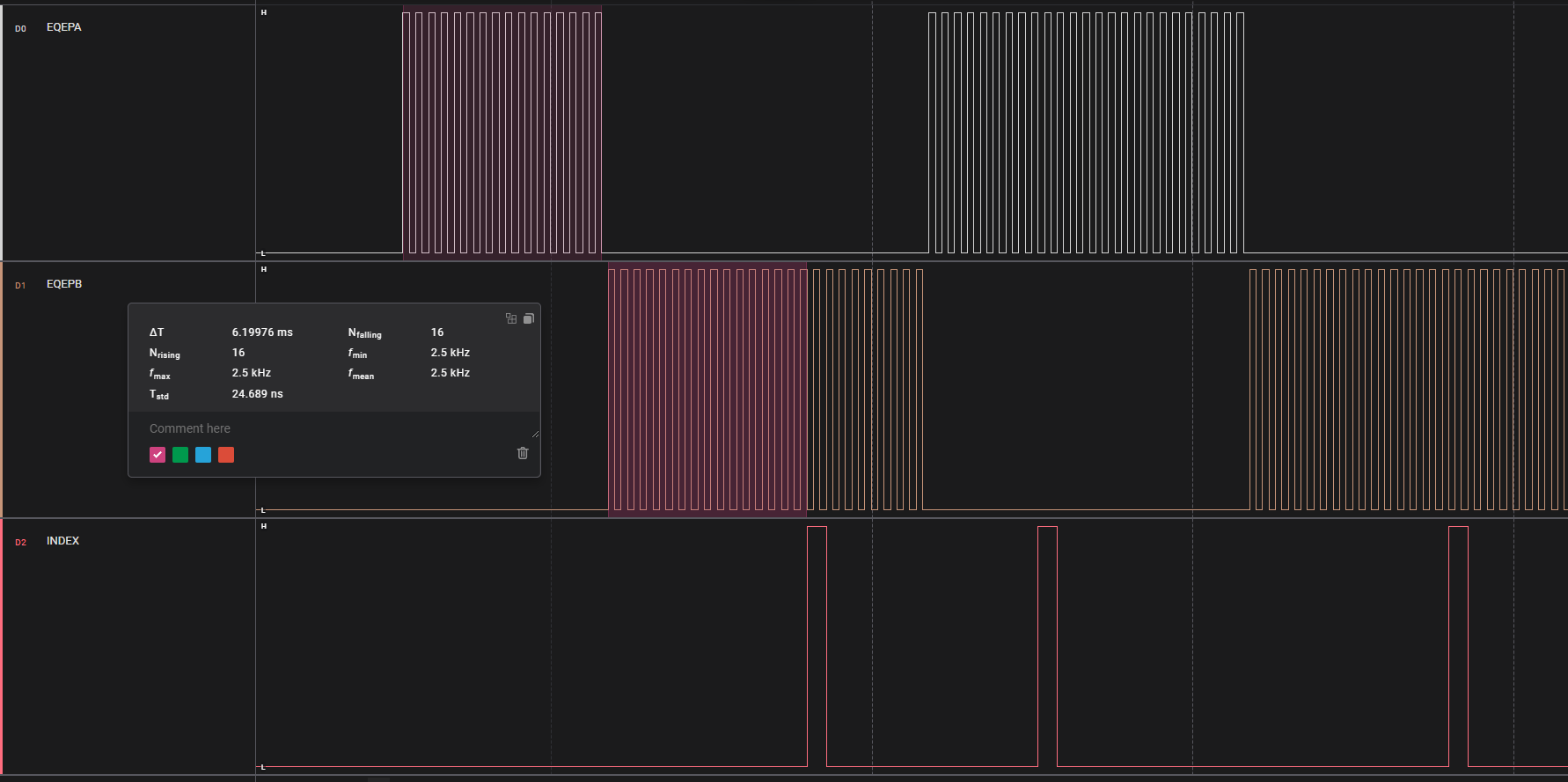Image resolution: width=1568 pixels, height=782 pixels.
Task: Select the EQEPA channel name
Action: [64, 27]
